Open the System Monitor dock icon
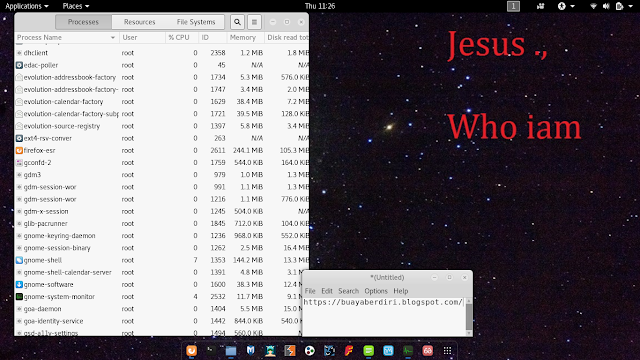 coord(408,350)
